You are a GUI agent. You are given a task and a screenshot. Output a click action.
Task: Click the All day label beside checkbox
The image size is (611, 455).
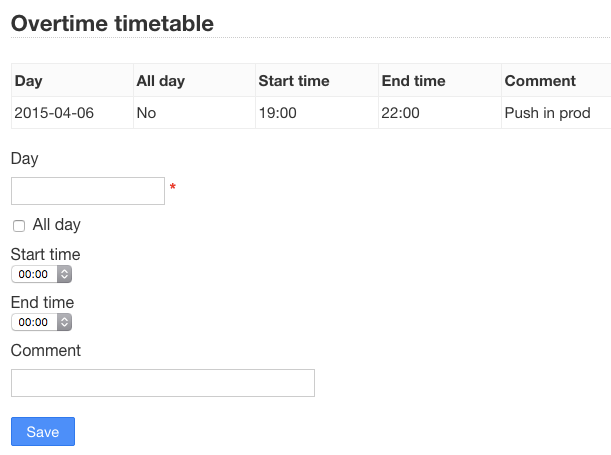point(57,225)
